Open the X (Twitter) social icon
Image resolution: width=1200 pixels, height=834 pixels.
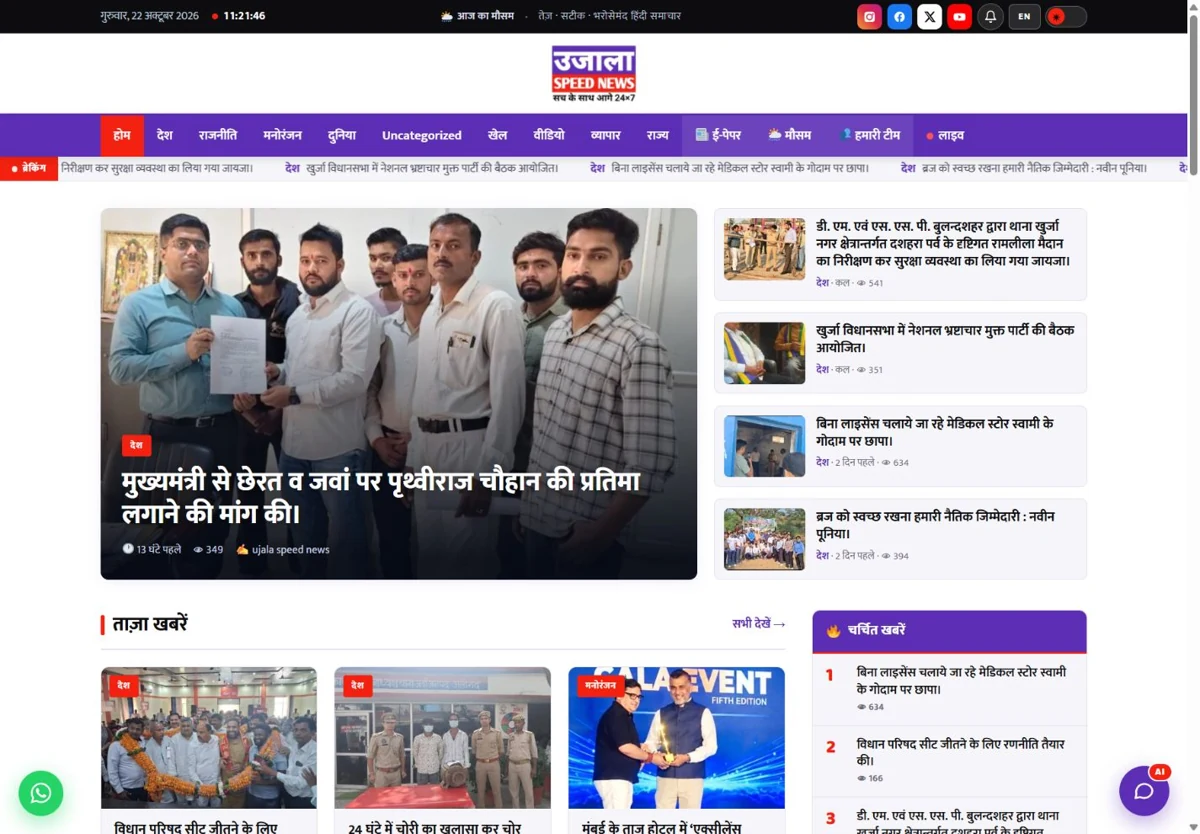[x=930, y=17]
